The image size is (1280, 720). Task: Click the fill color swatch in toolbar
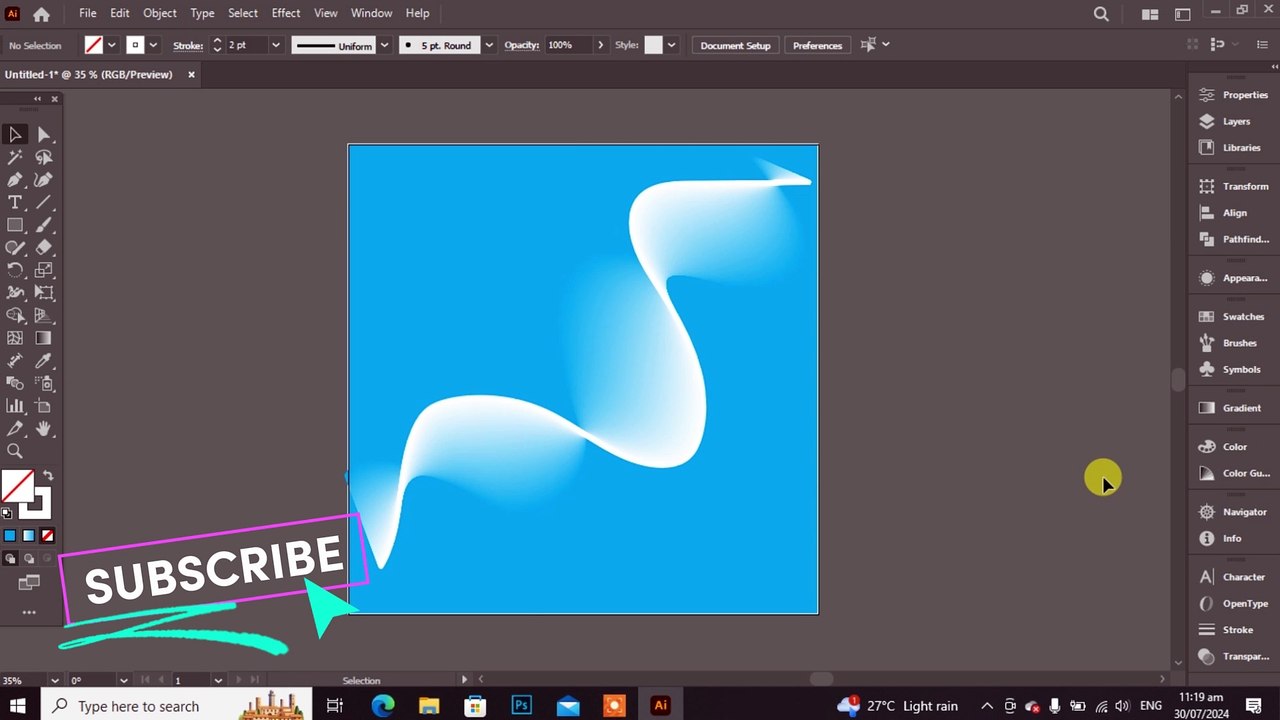[x=15, y=486]
